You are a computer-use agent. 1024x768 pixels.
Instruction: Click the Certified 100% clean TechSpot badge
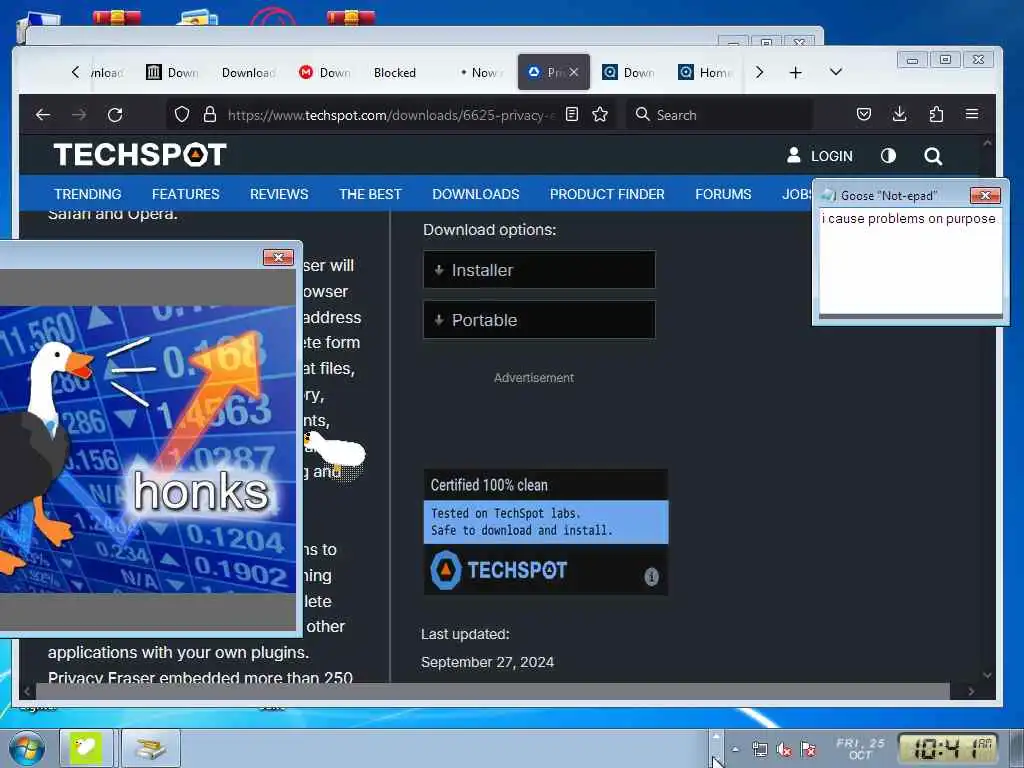[545, 532]
